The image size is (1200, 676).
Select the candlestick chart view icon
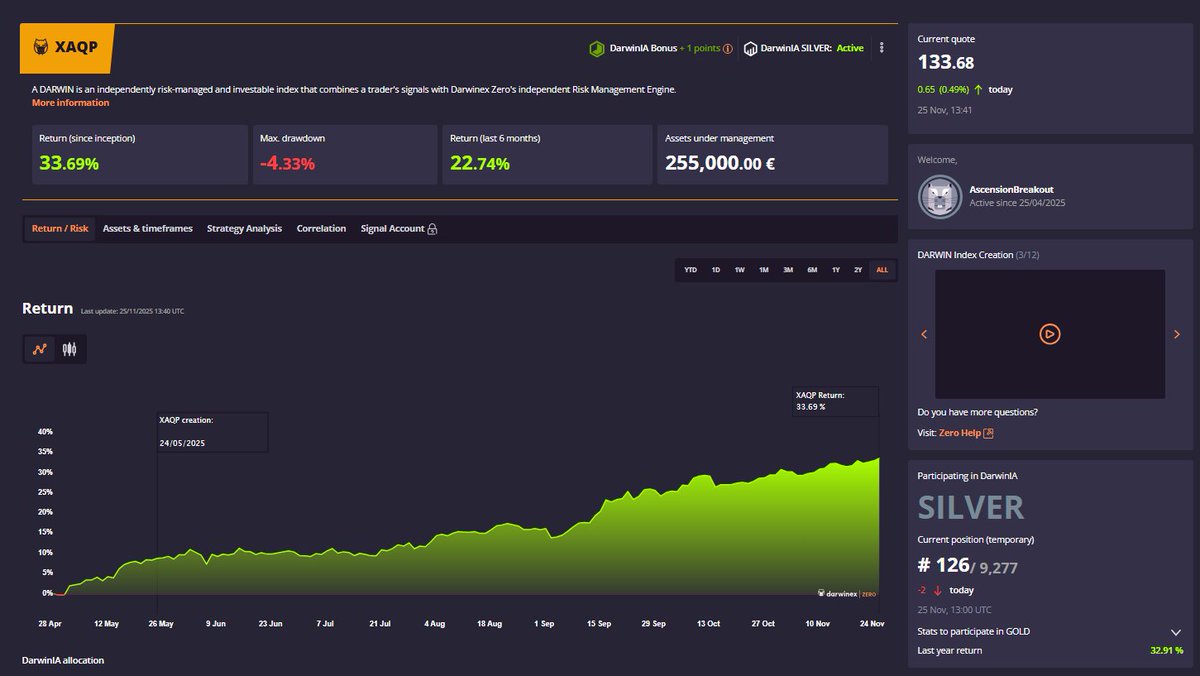[x=69, y=348]
